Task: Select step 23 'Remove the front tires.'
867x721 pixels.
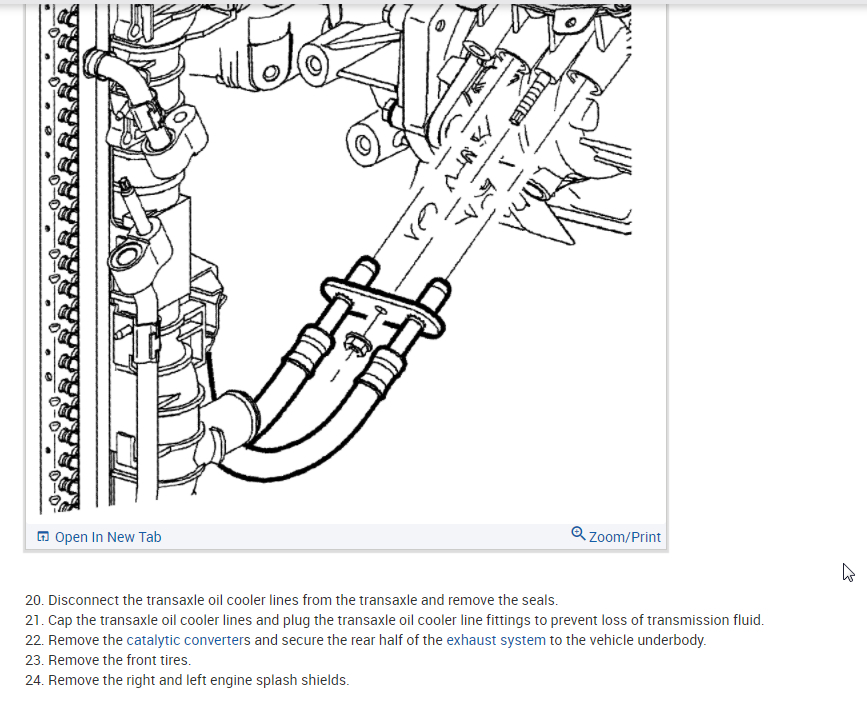Action: coord(119,660)
